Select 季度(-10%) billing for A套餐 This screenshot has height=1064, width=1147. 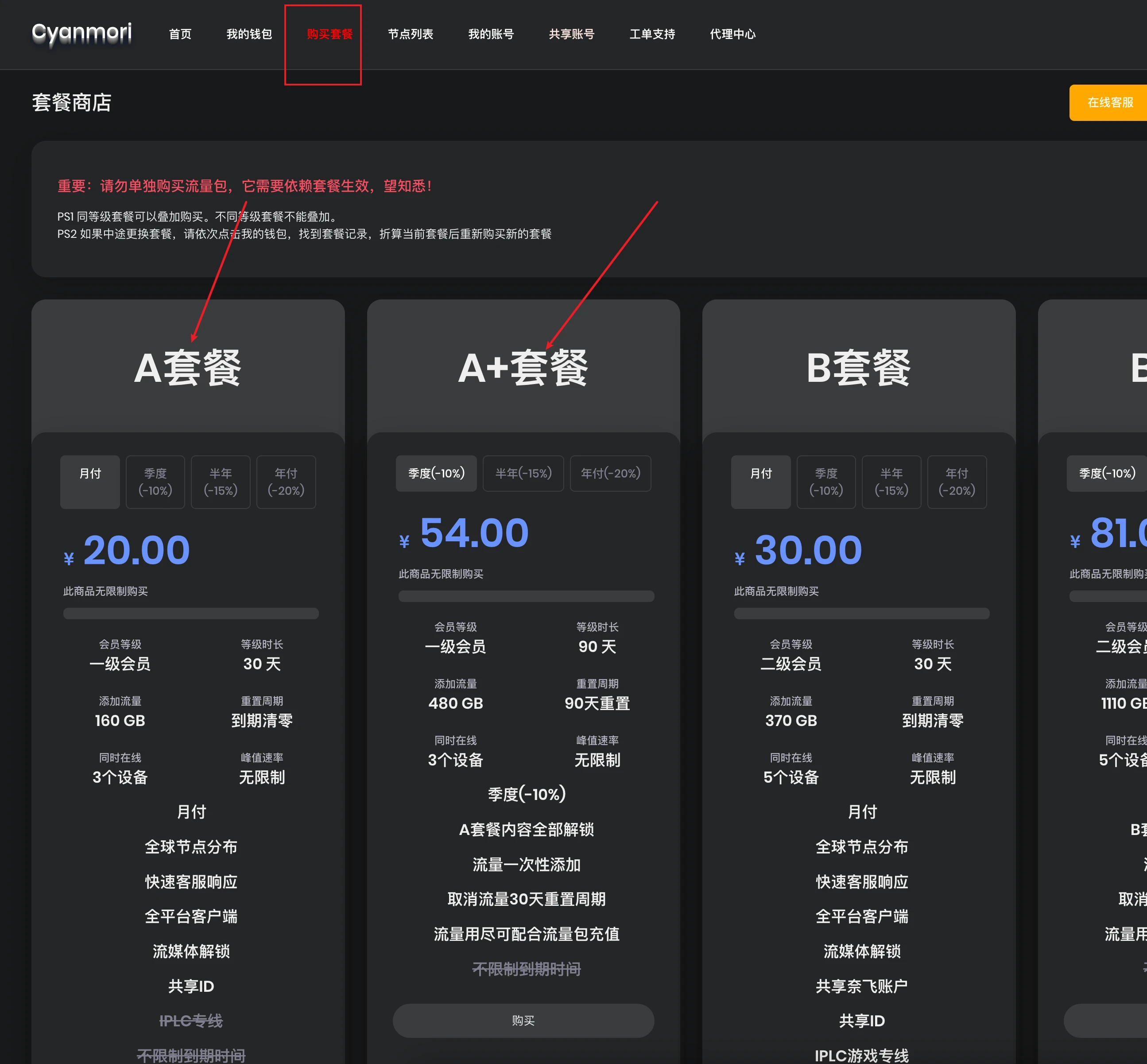155,482
